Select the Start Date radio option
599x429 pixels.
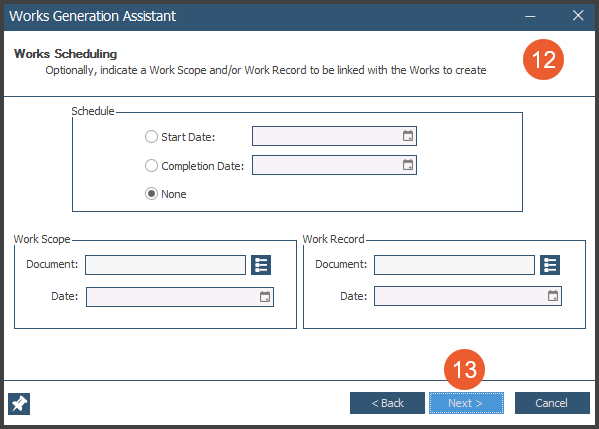click(151, 137)
